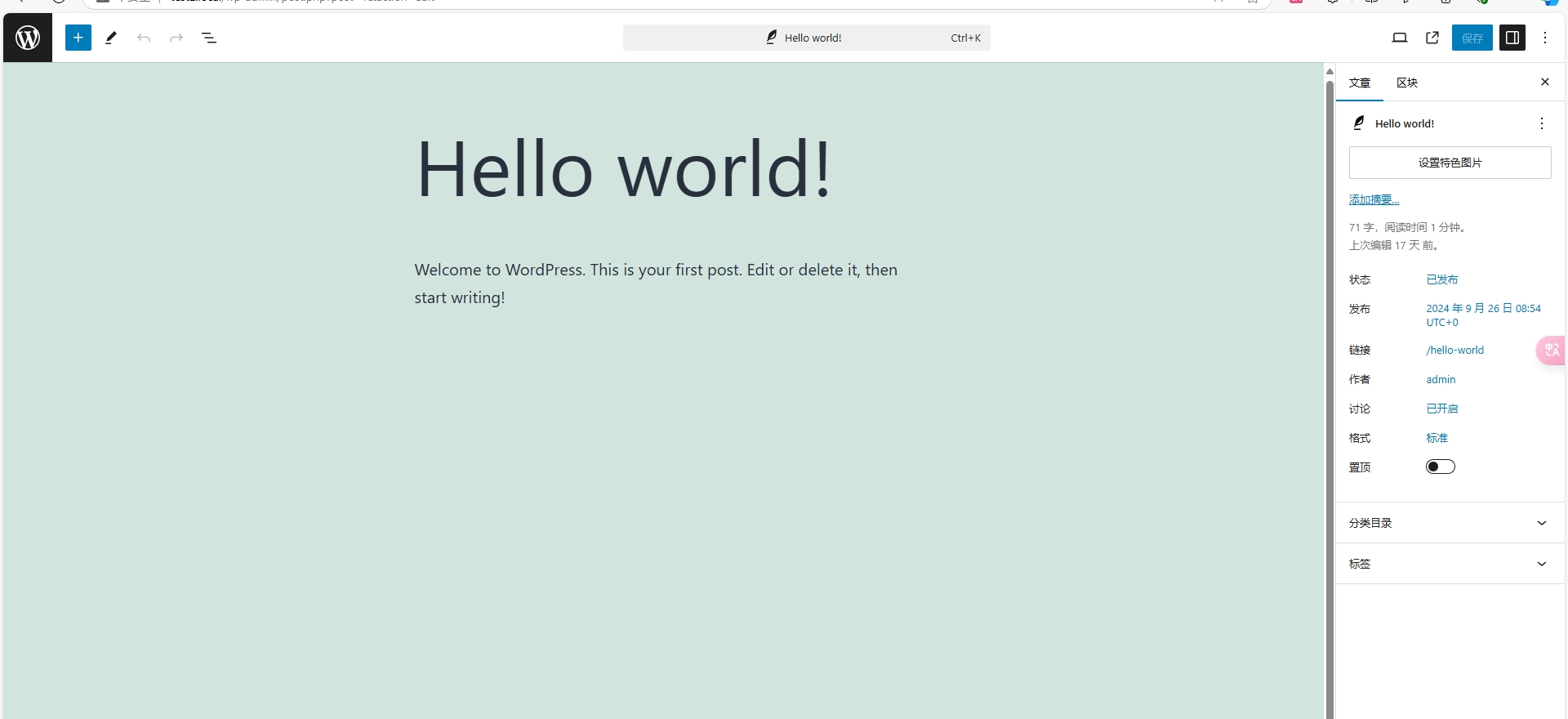1568x719 pixels.
Task: Click the Hello world! post title
Action: 624,168
